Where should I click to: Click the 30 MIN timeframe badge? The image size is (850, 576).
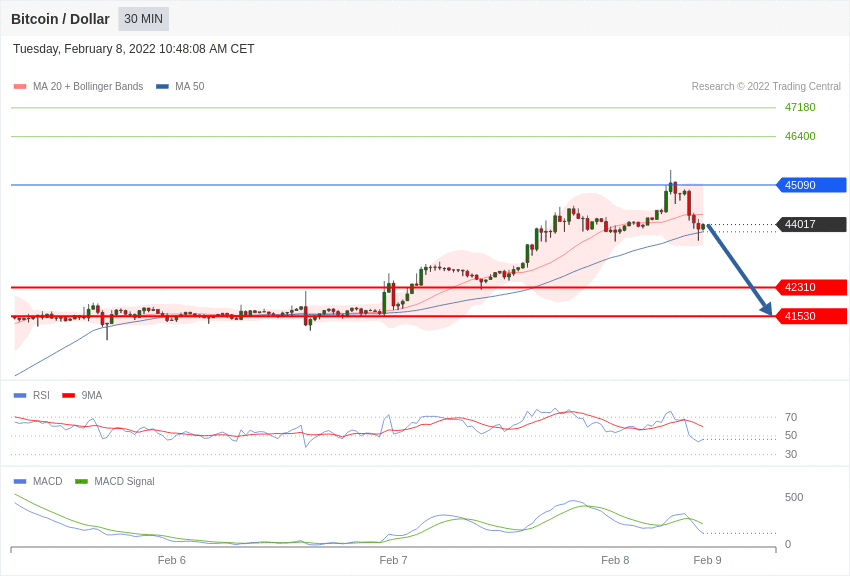[144, 19]
